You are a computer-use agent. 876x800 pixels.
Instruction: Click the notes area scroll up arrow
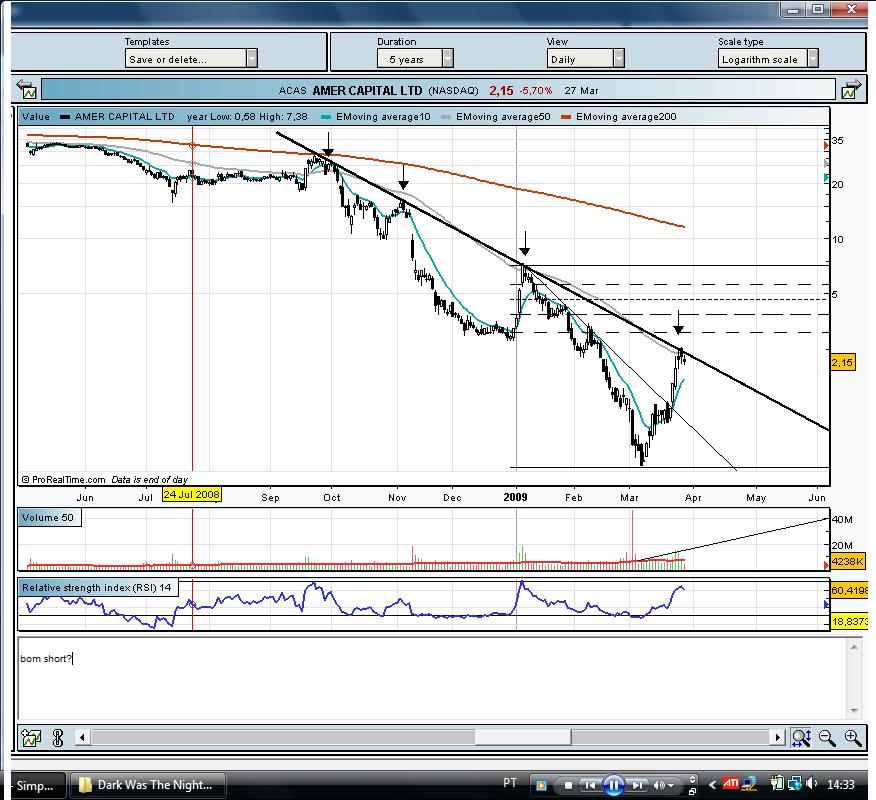(854, 647)
